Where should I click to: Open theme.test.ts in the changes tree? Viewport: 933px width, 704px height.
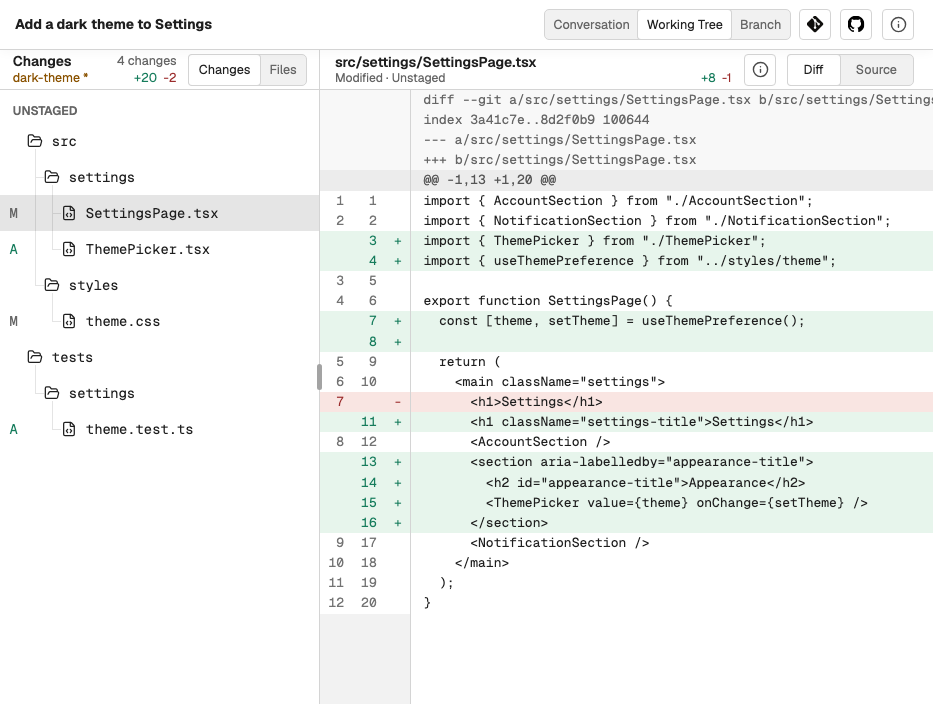pos(159,429)
